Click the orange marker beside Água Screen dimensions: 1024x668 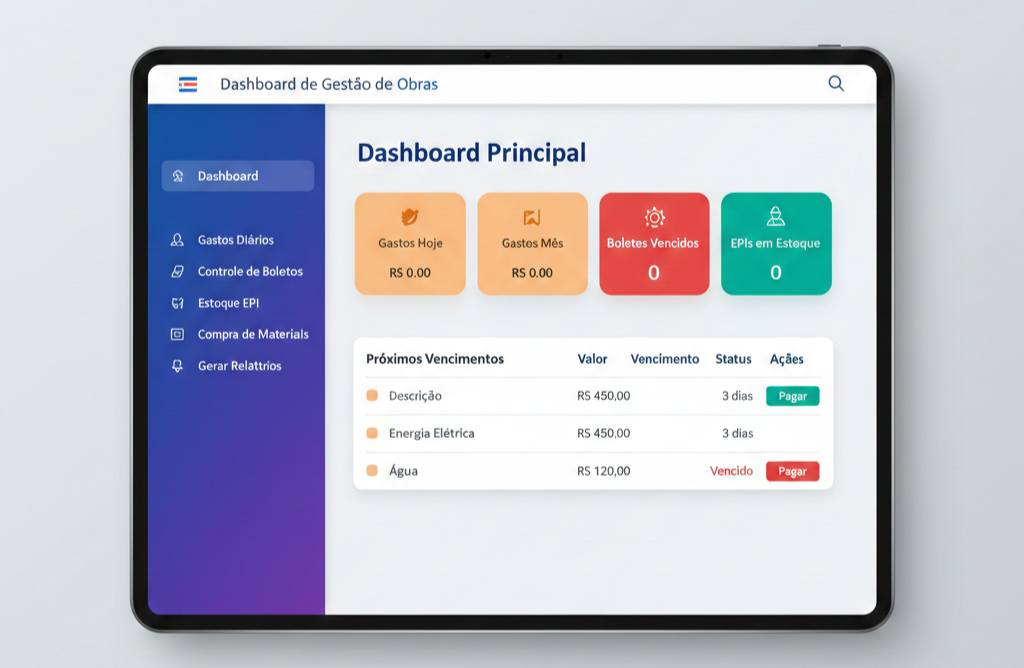tap(372, 470)
